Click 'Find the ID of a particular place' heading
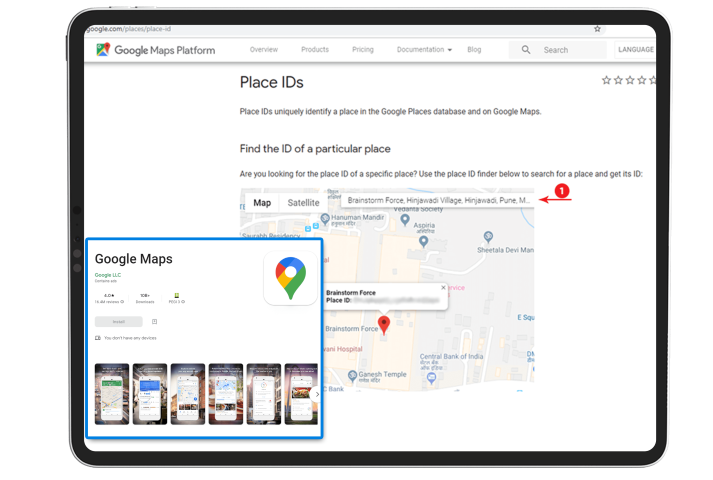This screenshot has height=480, width=713. click(315, 149)
